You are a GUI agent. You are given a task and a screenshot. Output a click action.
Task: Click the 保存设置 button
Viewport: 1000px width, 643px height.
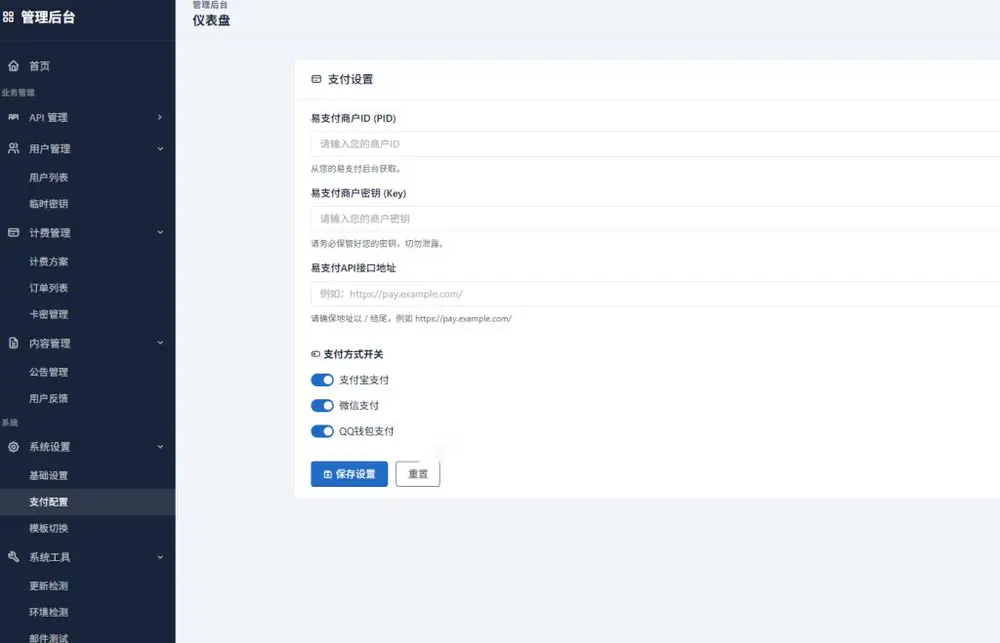tap(349, 474)
